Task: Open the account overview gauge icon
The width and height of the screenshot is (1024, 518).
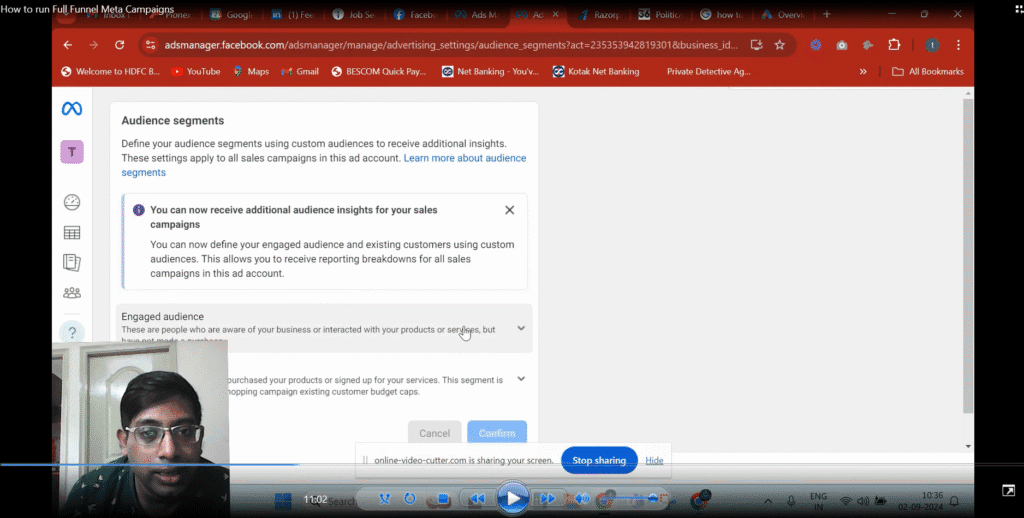Action: [72, 202]
